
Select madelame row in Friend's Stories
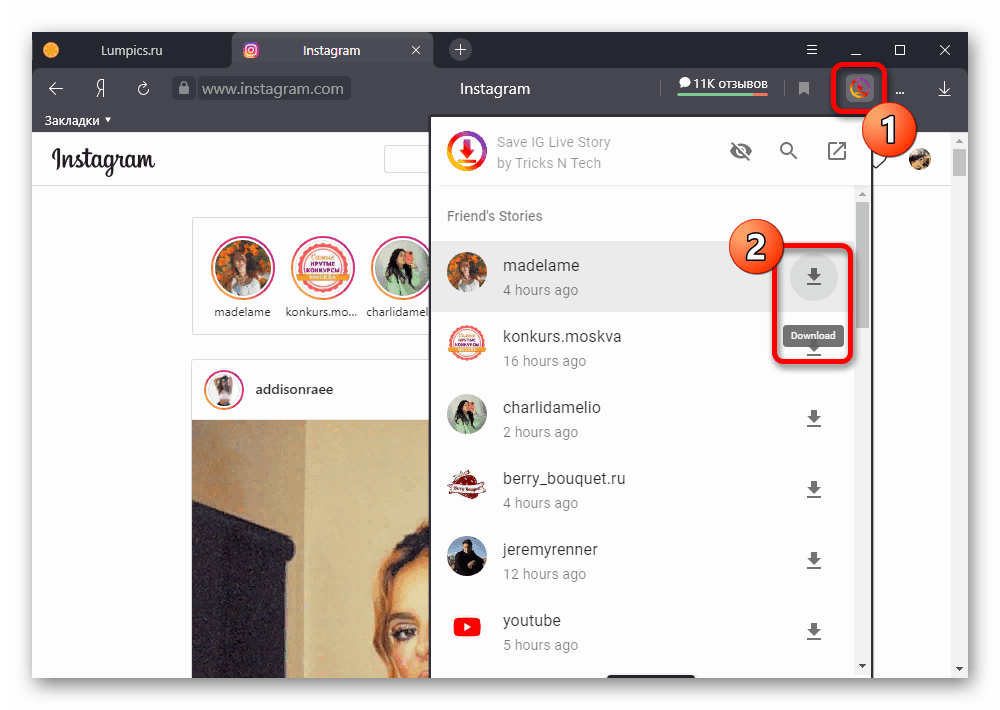pos(643,276)
